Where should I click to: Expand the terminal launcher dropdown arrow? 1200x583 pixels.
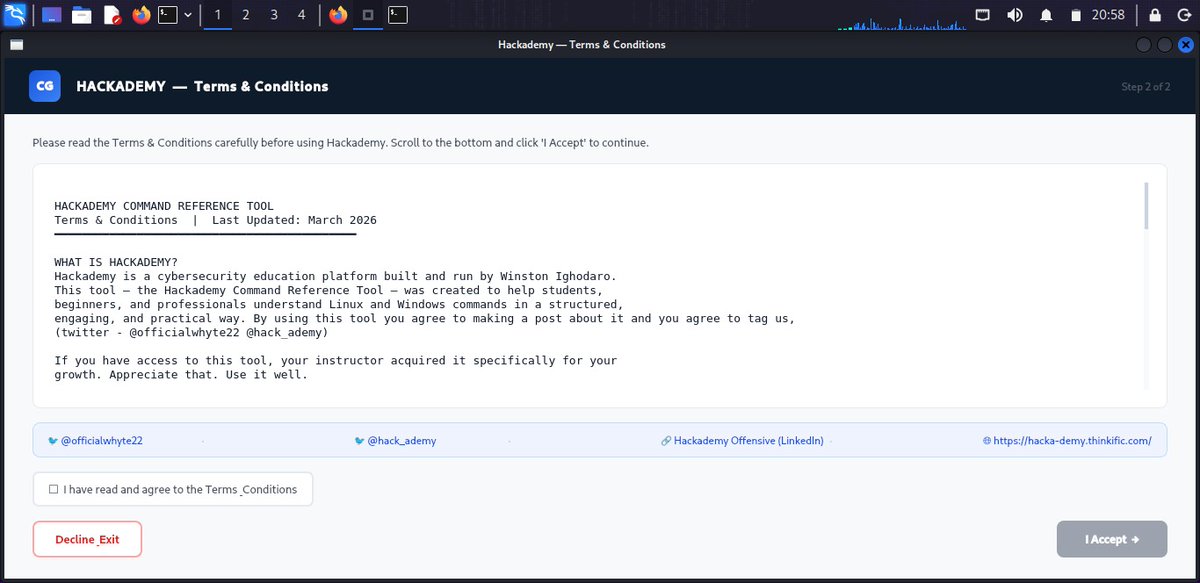click(188, 15)
